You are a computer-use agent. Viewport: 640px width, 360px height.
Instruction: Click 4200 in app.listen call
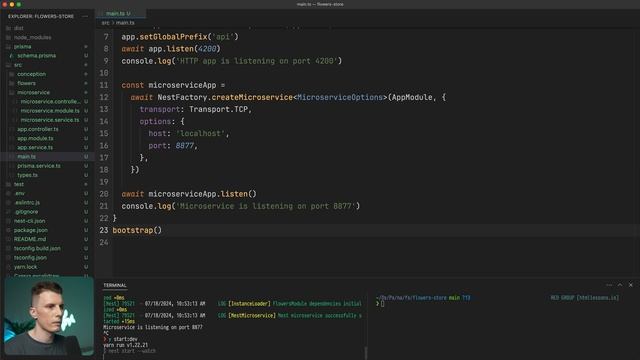pos(207,49)
